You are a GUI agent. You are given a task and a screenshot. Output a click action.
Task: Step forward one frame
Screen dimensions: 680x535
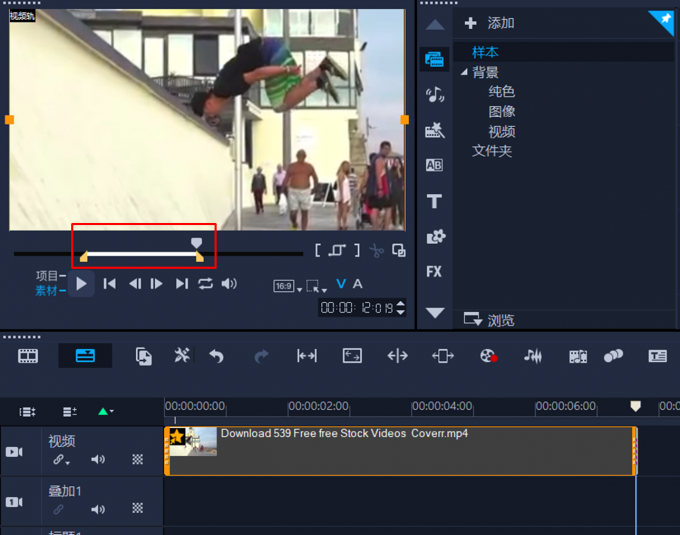[x=157, y=284]
